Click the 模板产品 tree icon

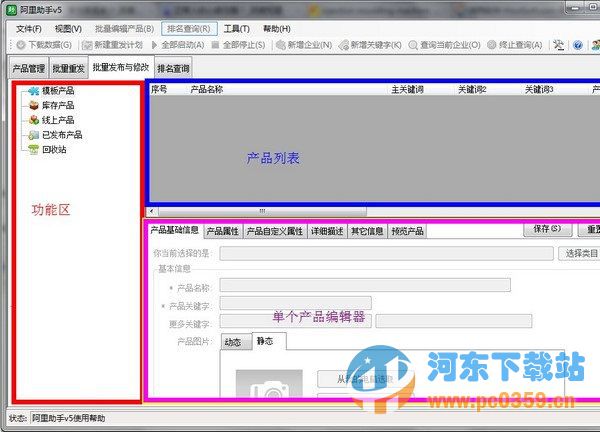(x=34, y=91)
